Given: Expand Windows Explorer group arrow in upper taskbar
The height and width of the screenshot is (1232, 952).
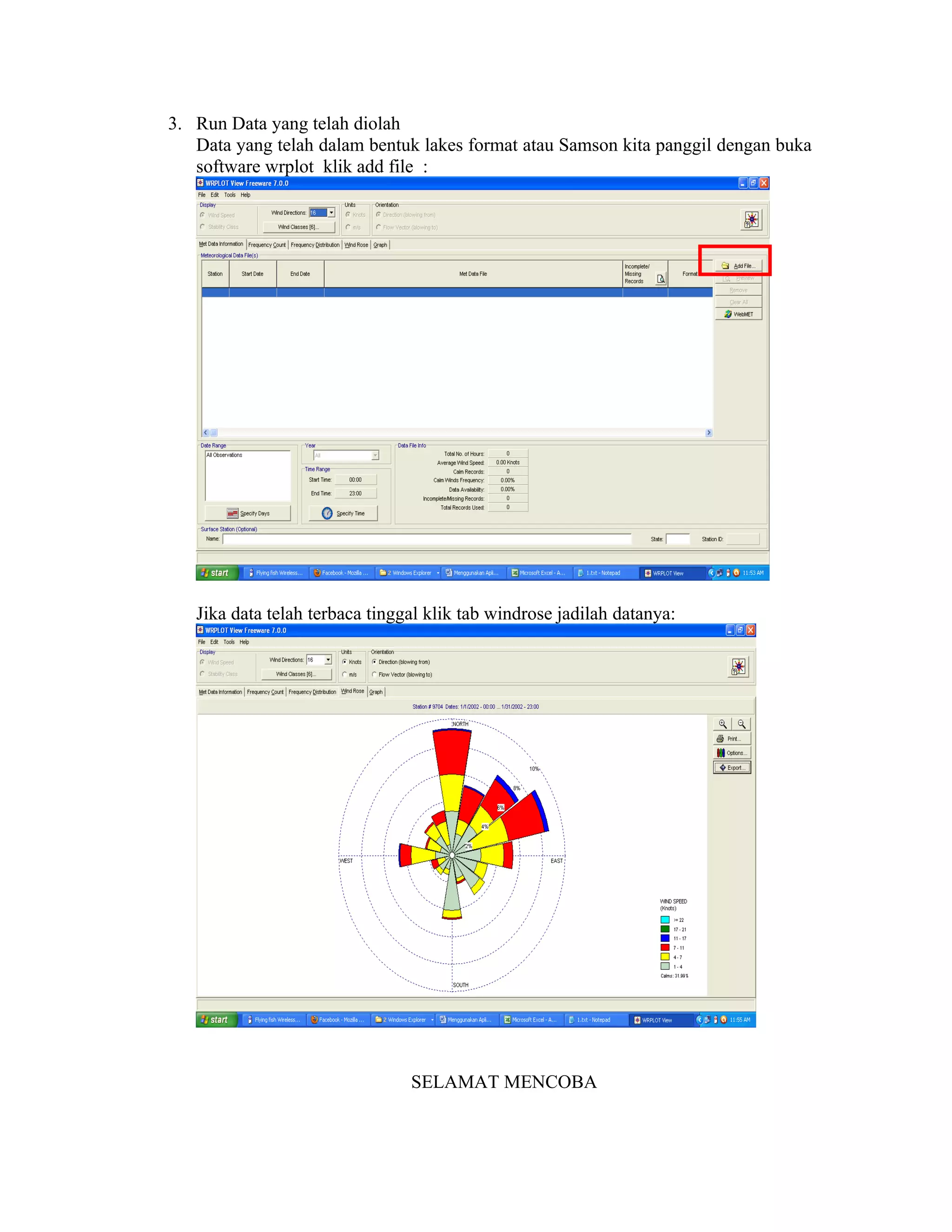Looking at the screenshot, I should click(x=437, y=573).
